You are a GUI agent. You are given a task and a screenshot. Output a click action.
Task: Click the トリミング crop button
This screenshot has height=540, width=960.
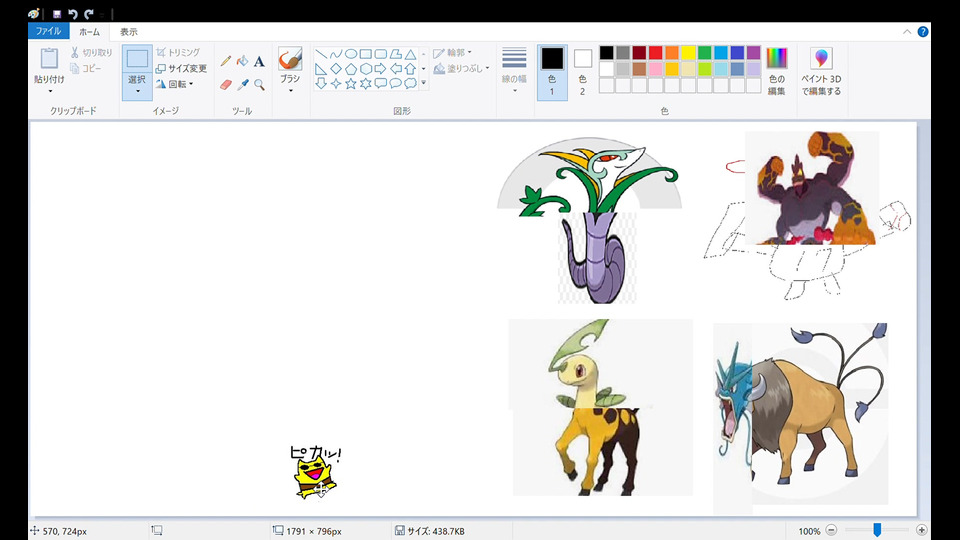coord(178,53)
